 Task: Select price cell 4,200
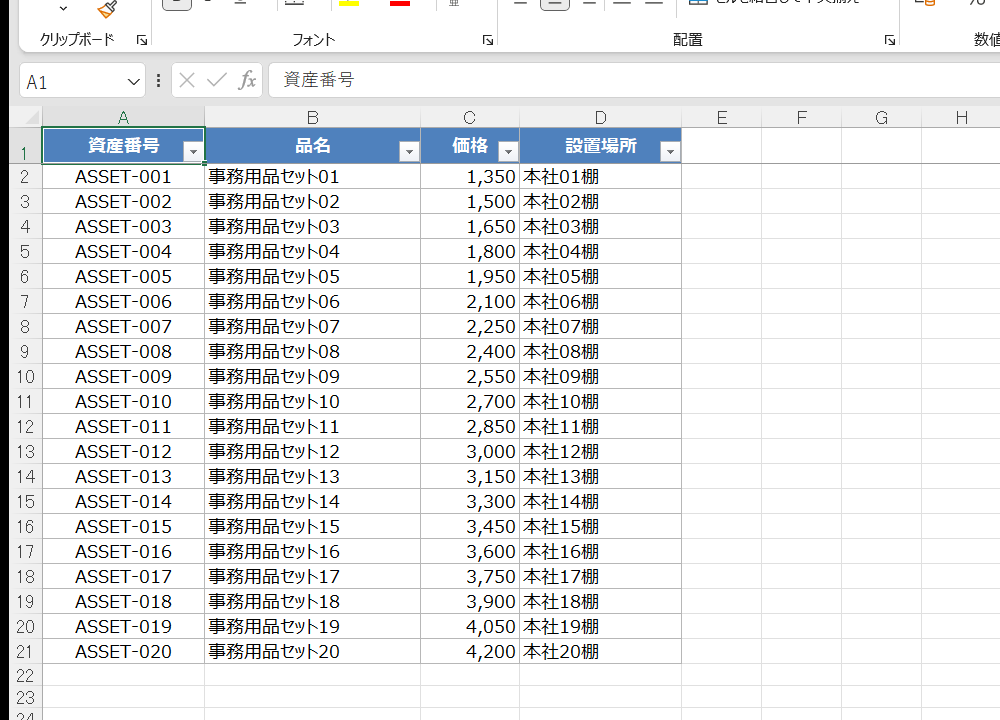(x=470, y=652)
